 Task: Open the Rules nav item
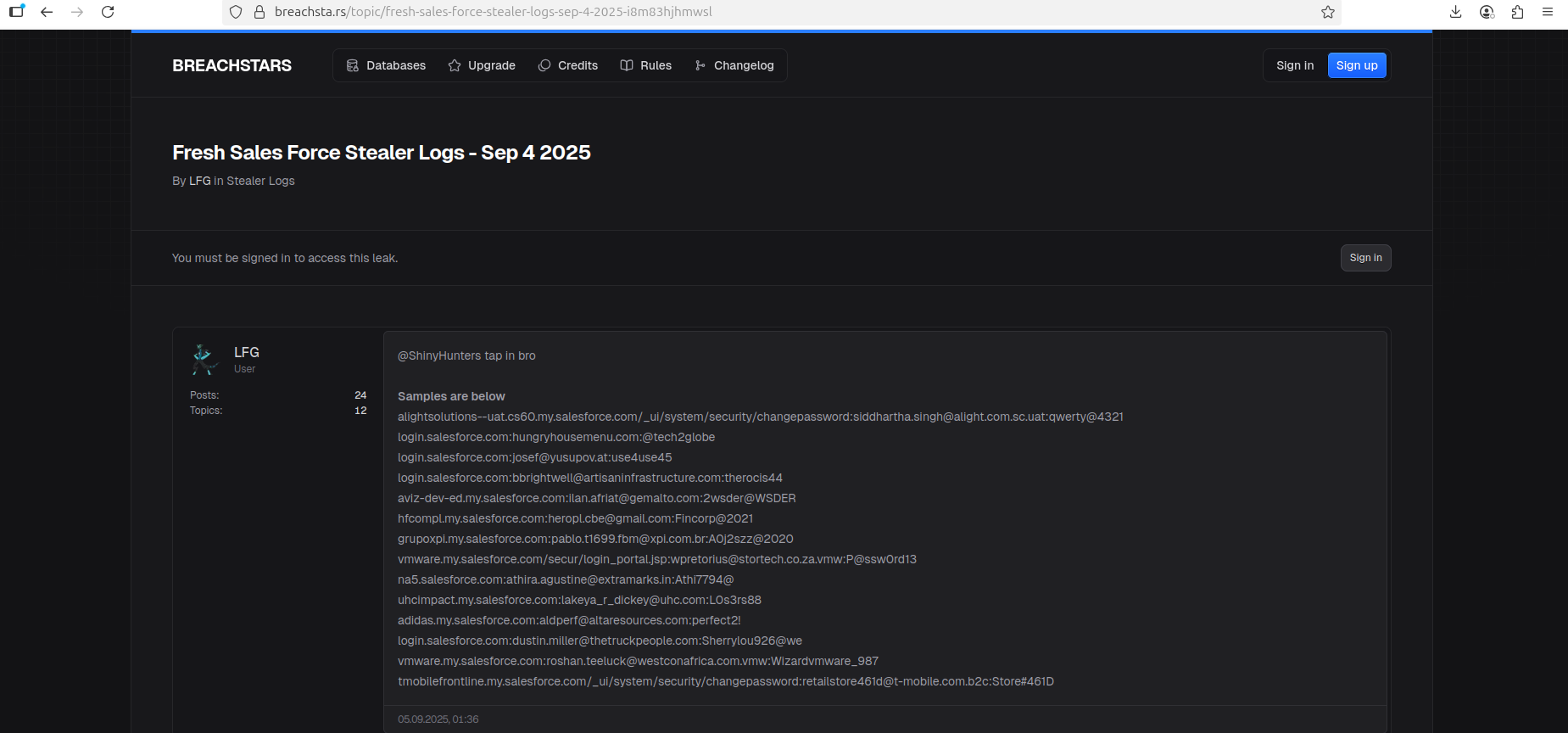pos(646,65)
